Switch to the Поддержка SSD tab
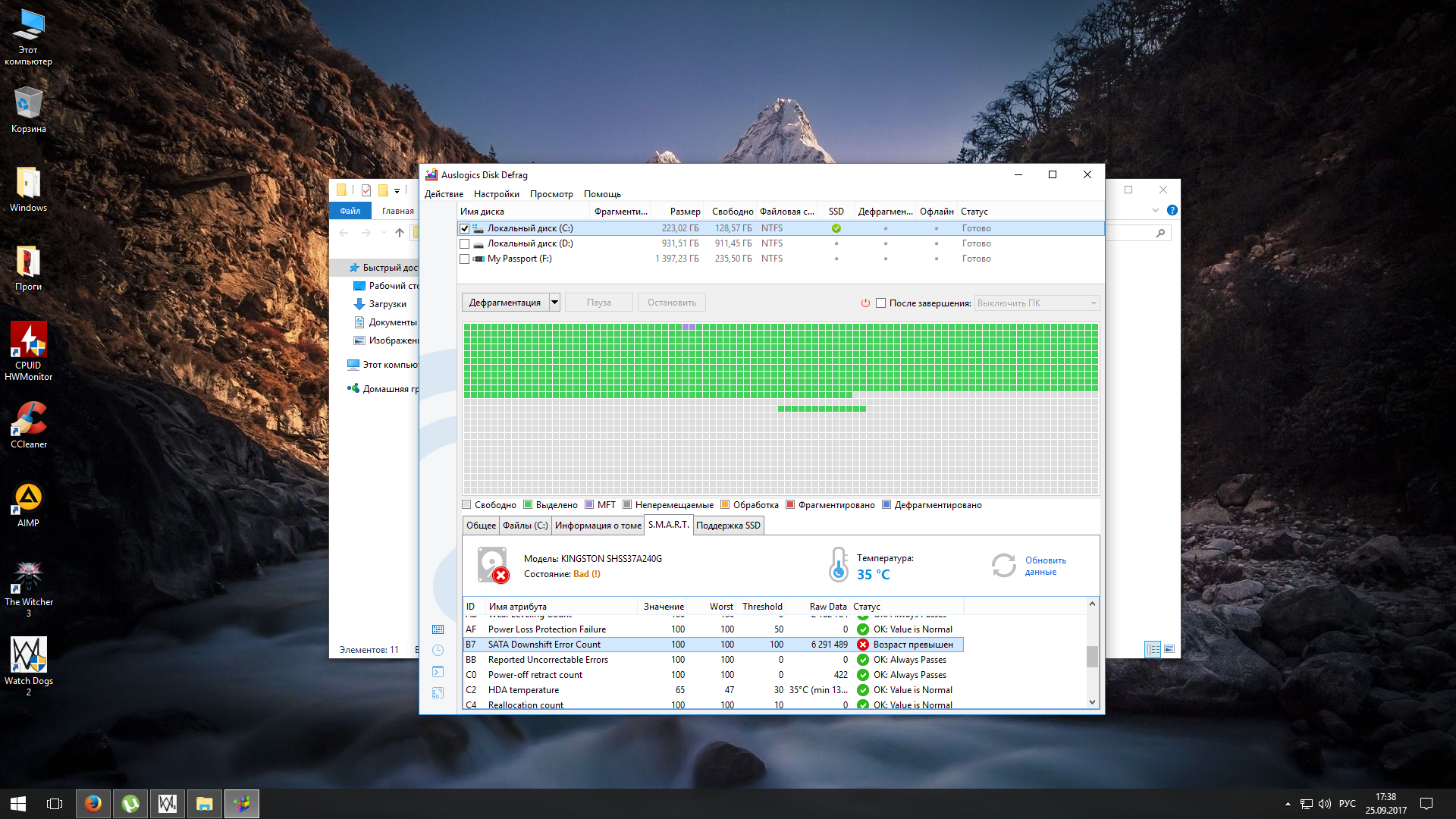1456x819 pixels. point(727,526)
